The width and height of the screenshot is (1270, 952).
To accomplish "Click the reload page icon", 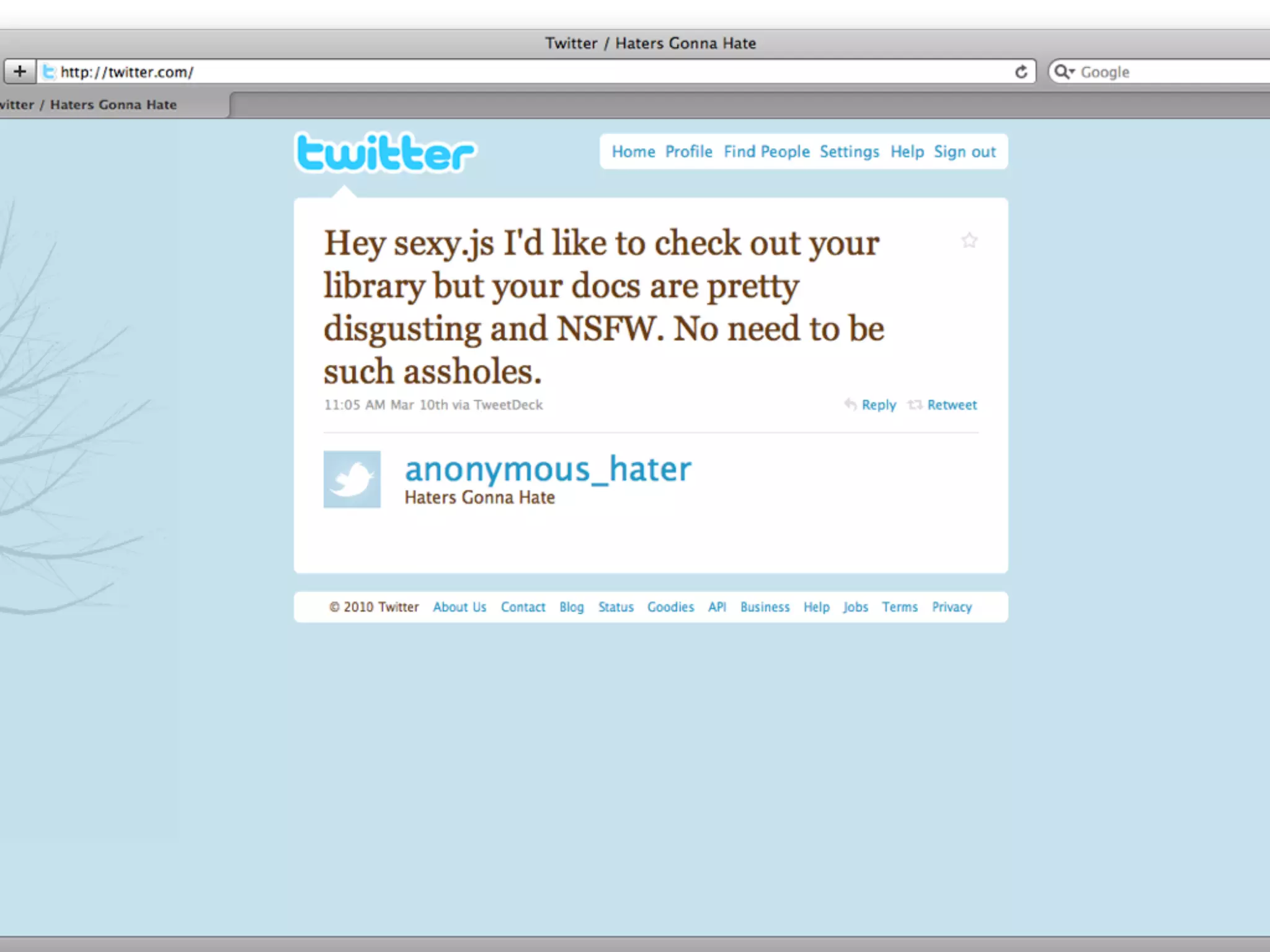I will 1021,72.
